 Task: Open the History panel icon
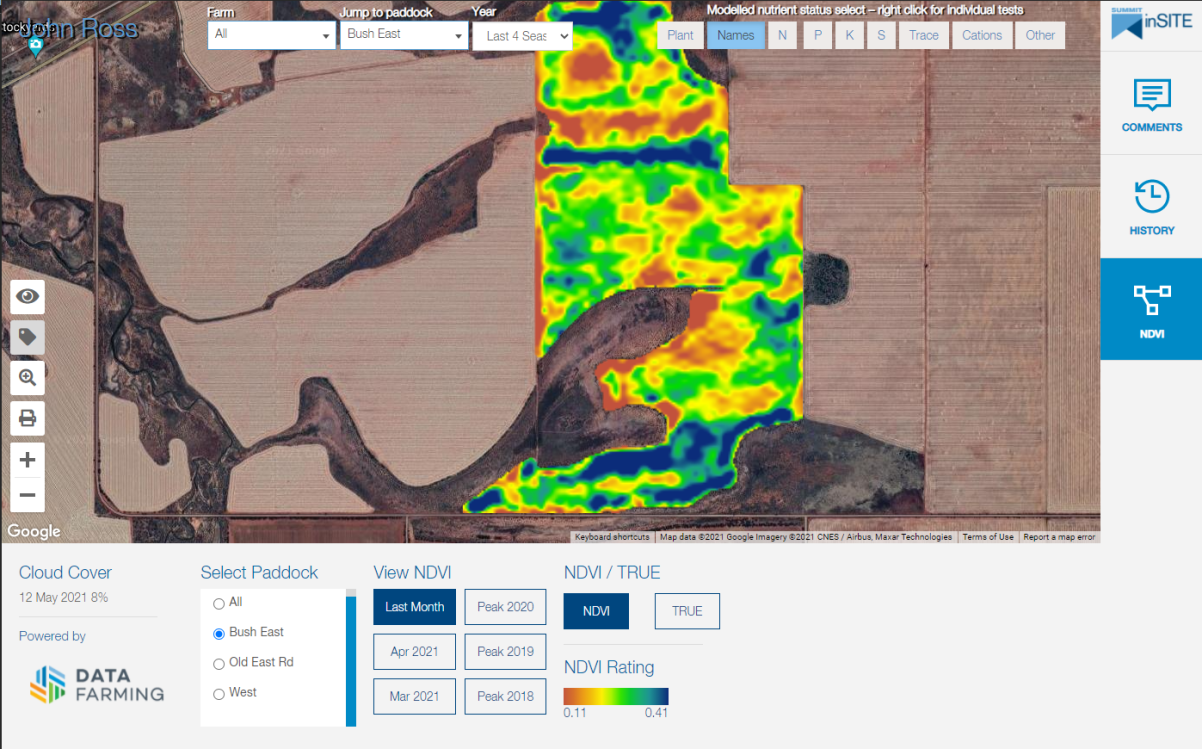click(1151, 207)
